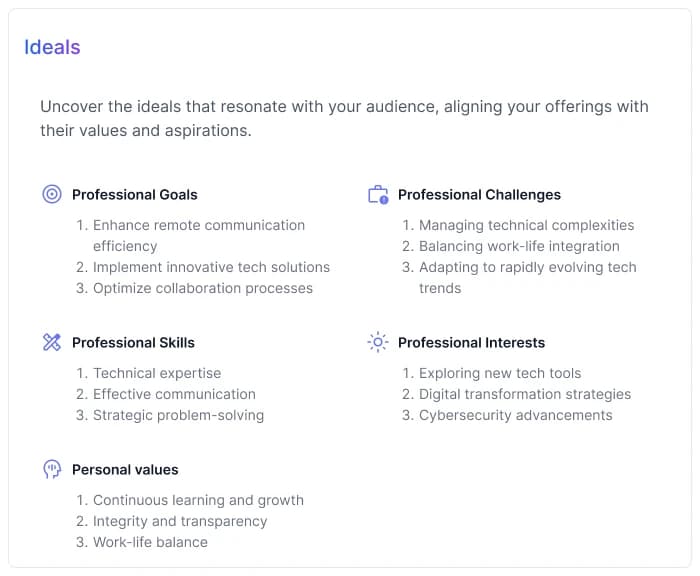
Task: Click the crossed tools icon for Professional Skills
Action: [52, 343]
